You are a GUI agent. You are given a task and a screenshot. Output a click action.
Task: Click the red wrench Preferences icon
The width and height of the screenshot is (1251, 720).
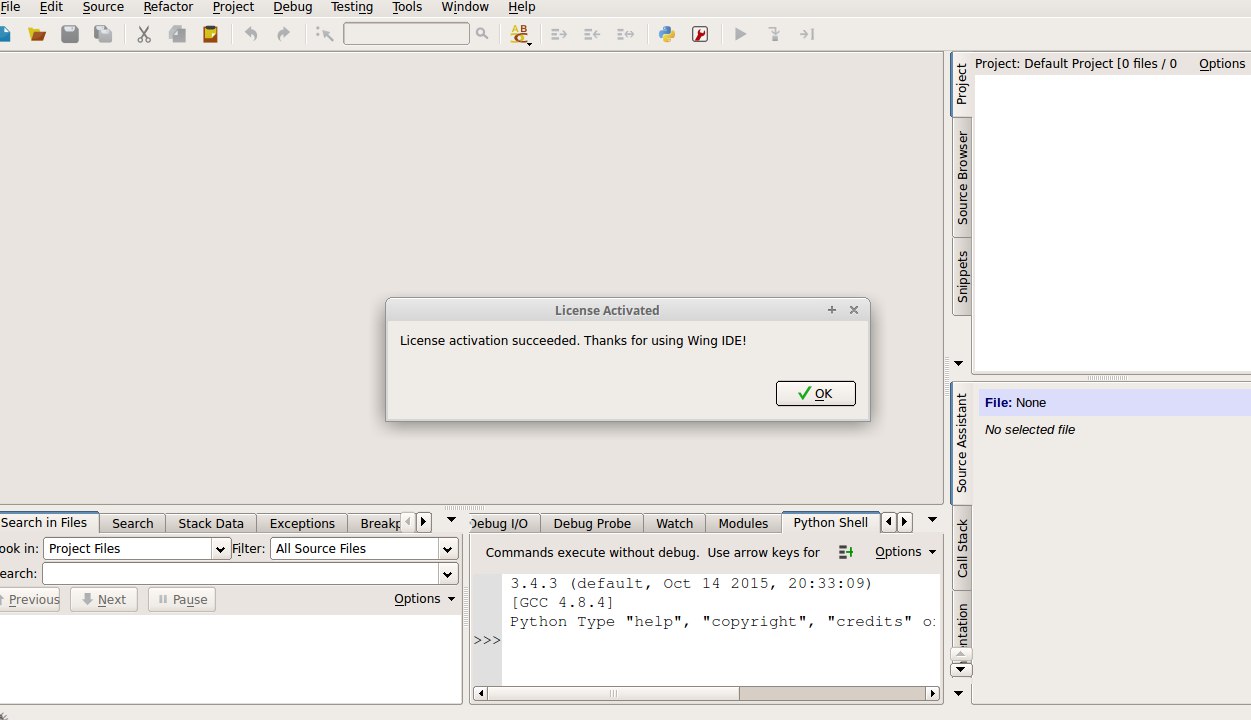coord(700,34)
